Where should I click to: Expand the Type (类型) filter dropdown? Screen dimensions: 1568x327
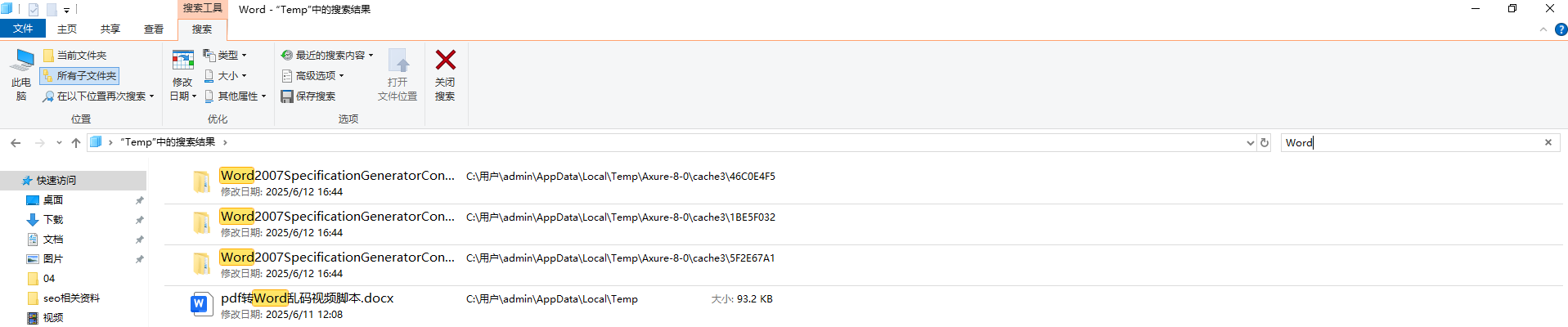[x=225, y=56]
